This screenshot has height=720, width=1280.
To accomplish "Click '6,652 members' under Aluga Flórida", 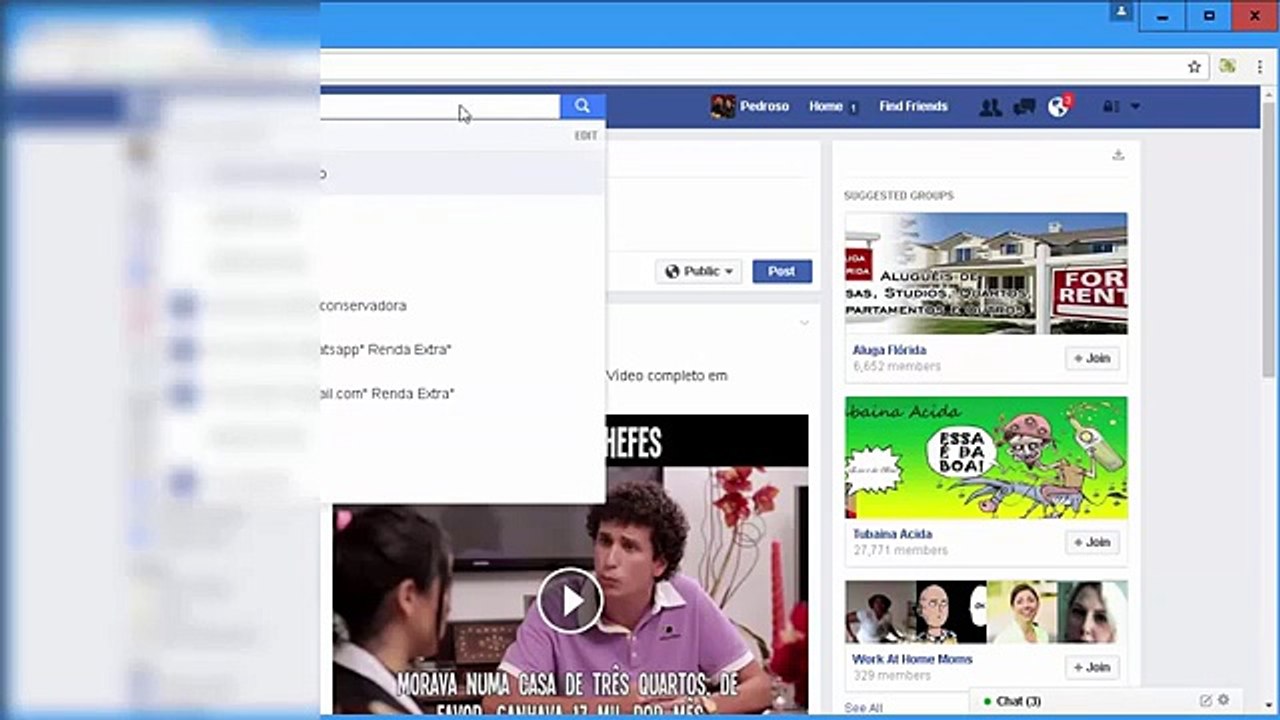I will [897, 367].
